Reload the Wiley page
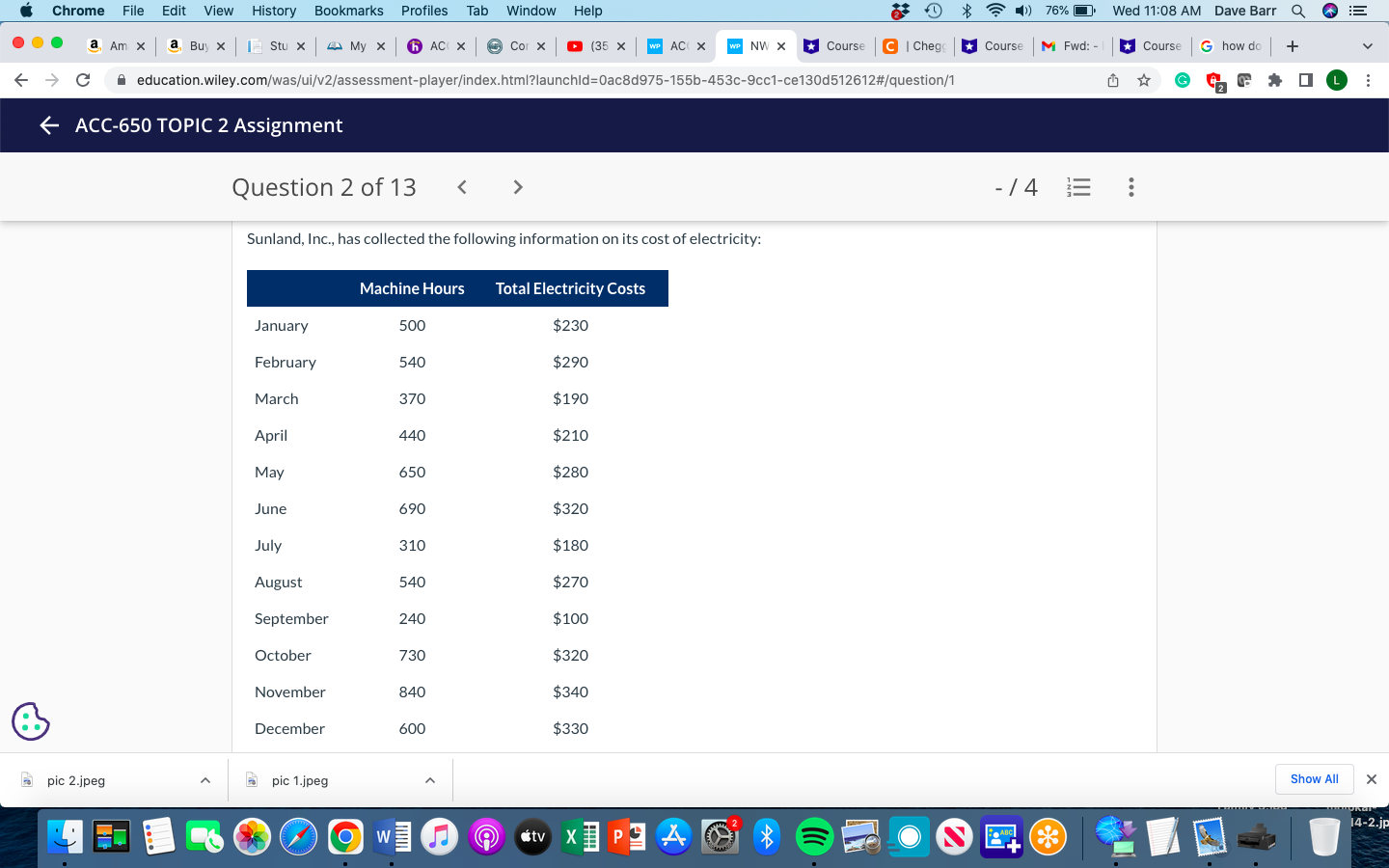 [x=83, y=80]
